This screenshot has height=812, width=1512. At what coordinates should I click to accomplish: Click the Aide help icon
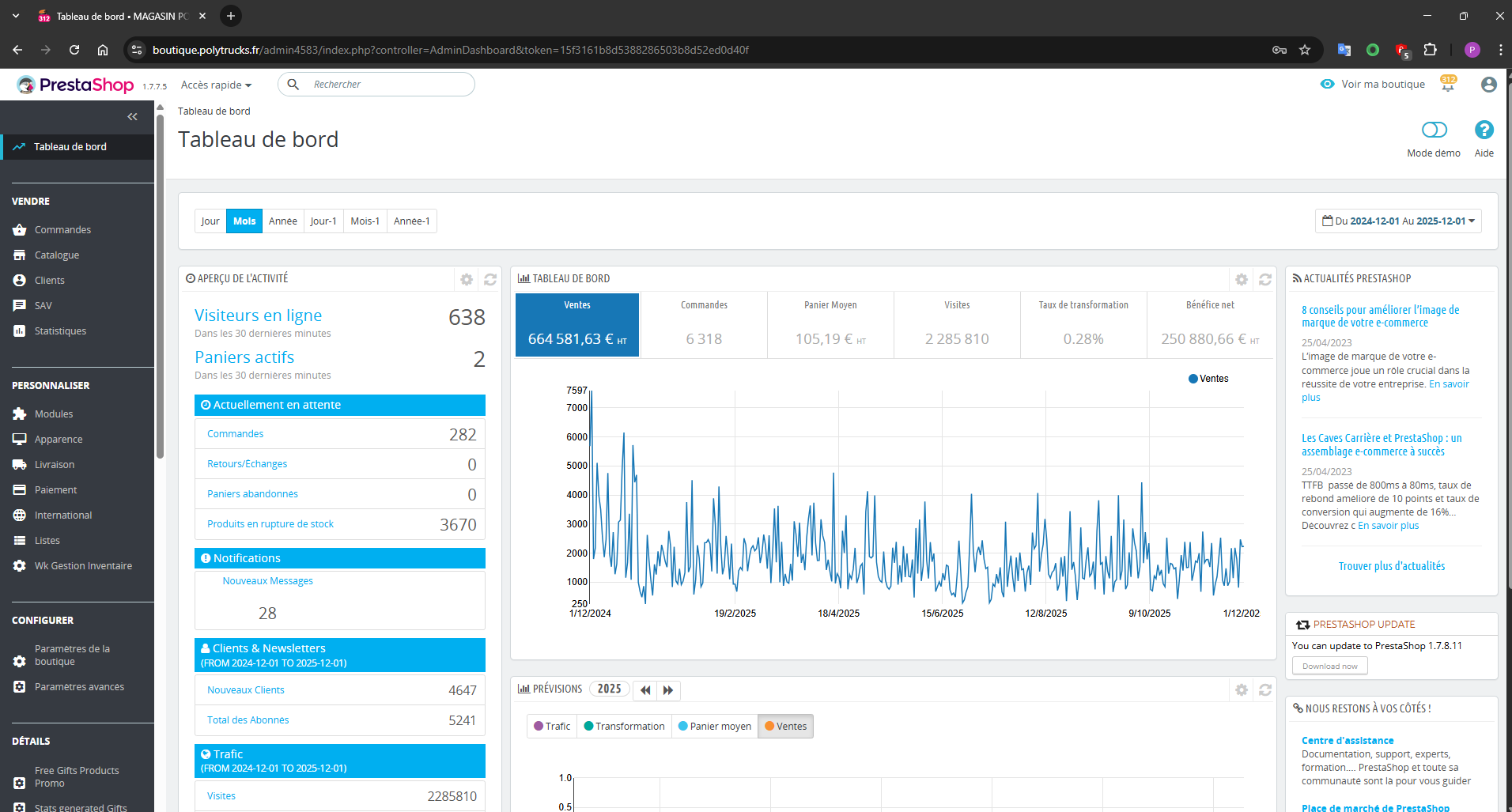pyautogui.click(x=1484, y=130)
